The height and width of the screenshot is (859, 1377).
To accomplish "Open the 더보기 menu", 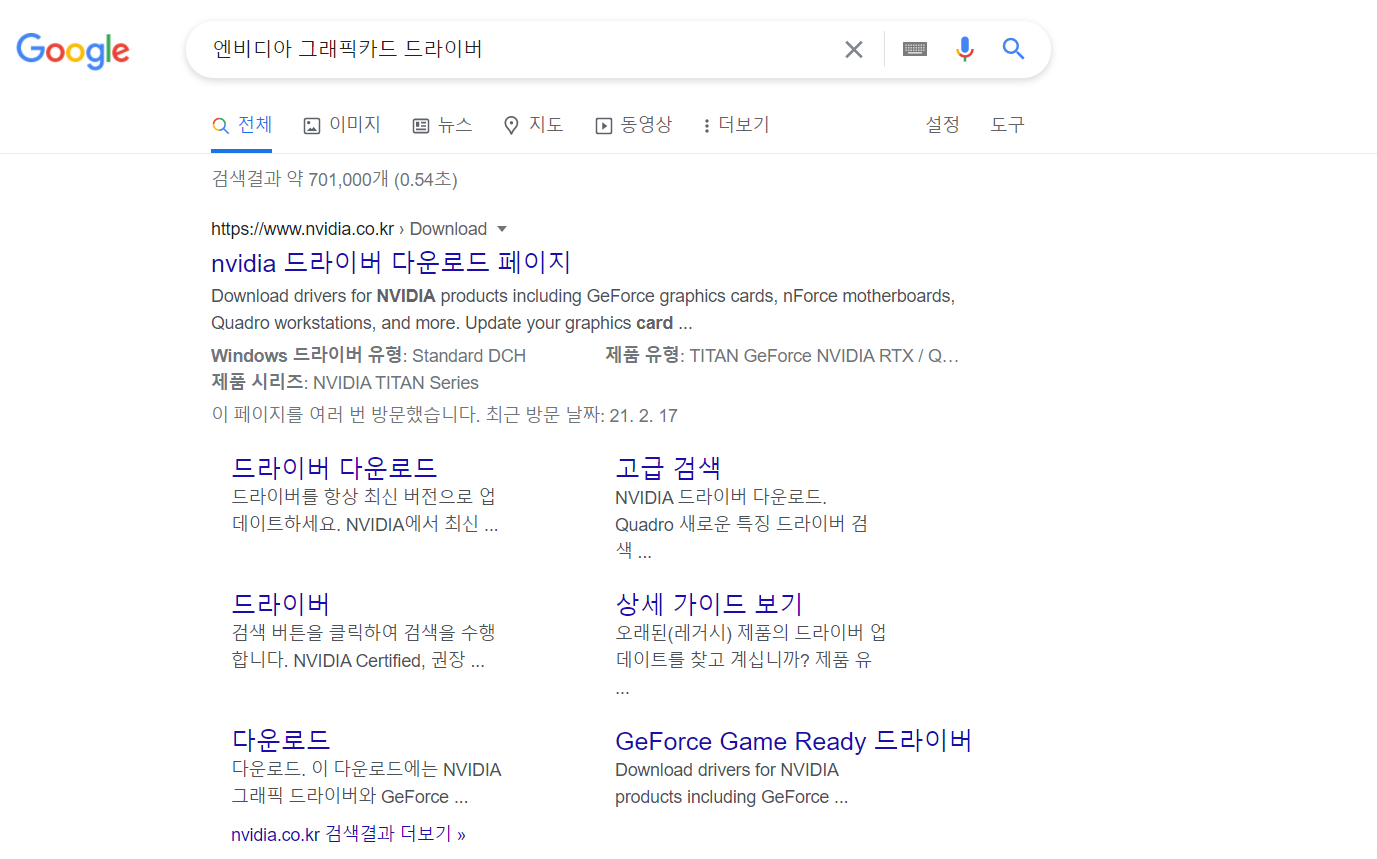I will [736, 125].
